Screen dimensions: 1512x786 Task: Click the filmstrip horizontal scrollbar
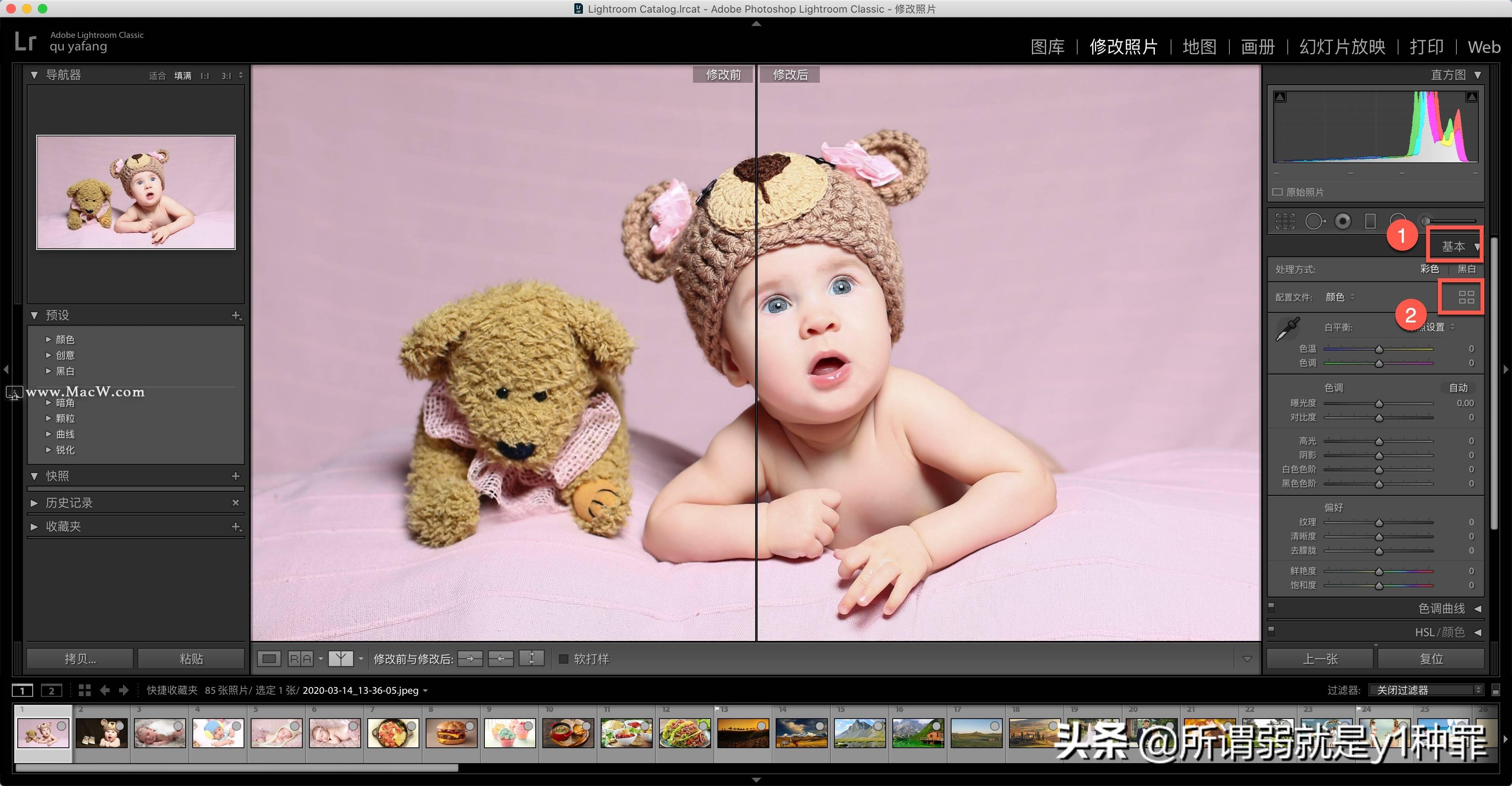click(x=236, y=767)
